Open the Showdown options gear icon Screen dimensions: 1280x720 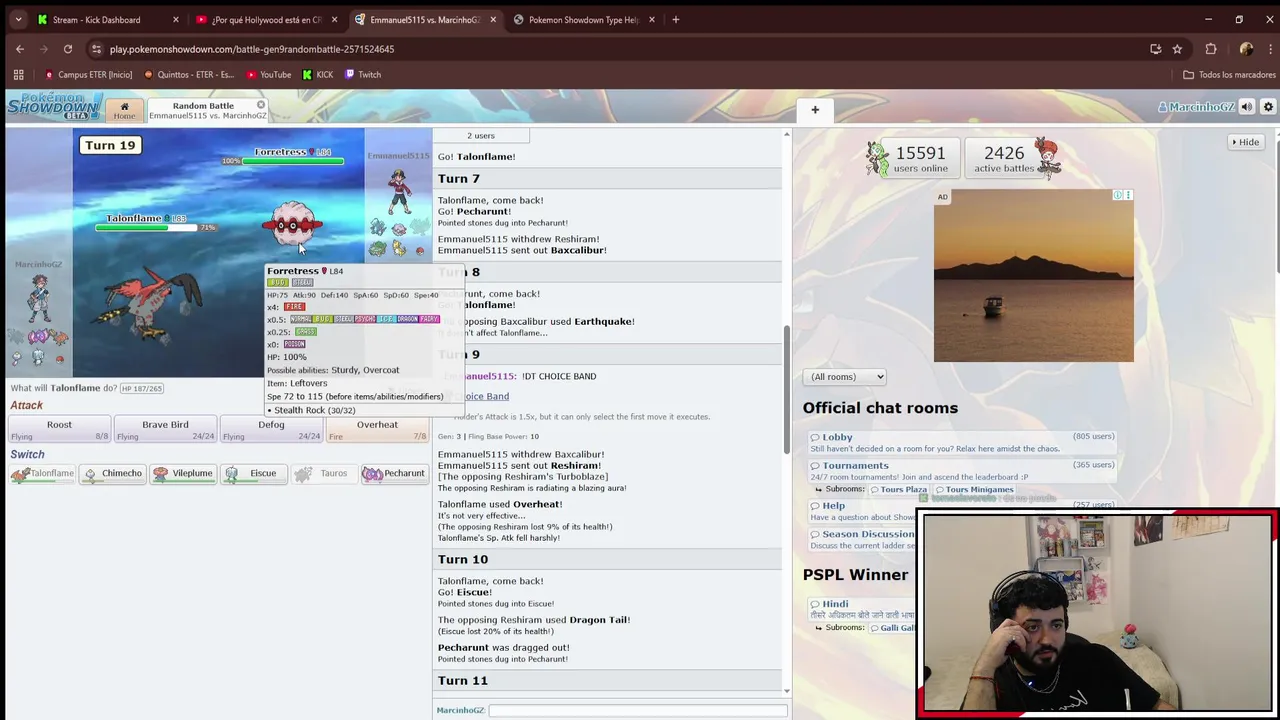point(1268,107)
